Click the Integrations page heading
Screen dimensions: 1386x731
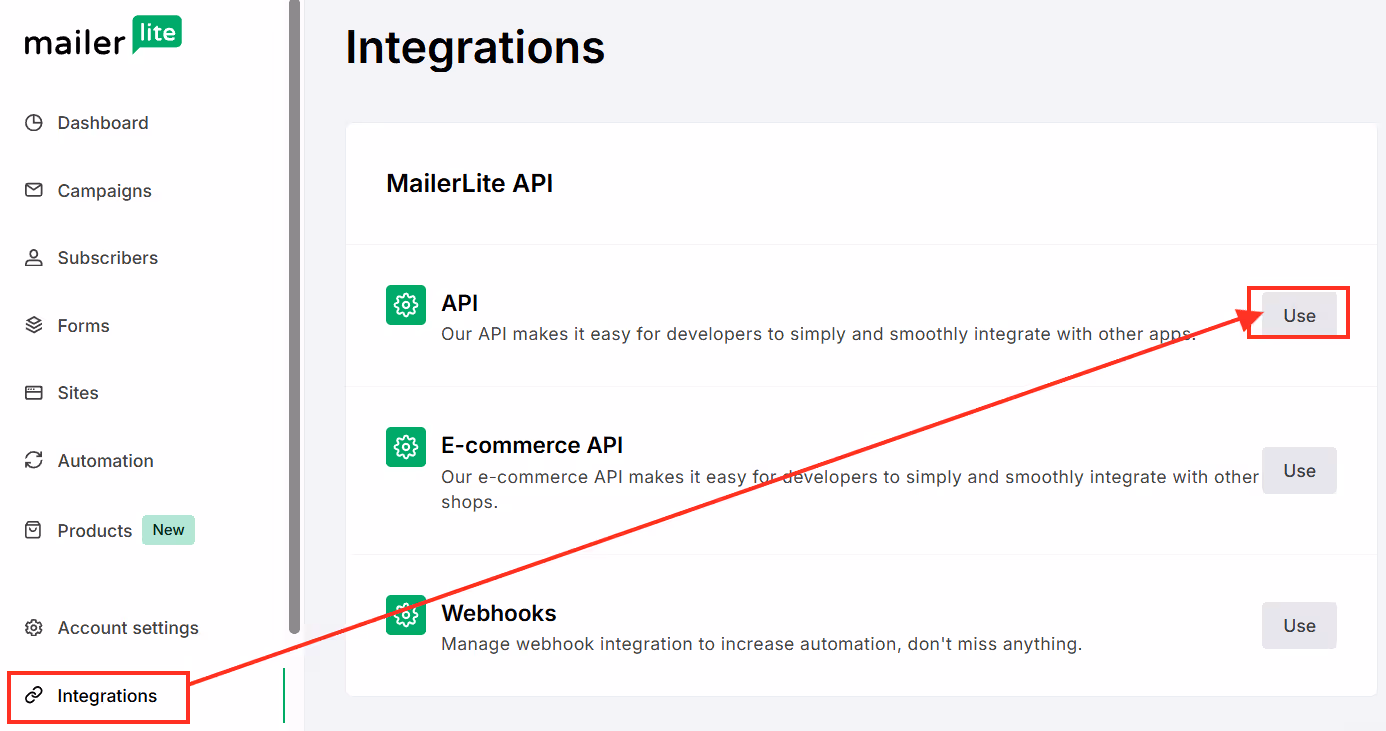coord(475,47)
